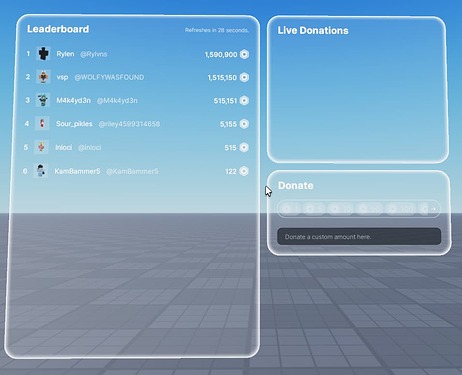Select the display name Sour_pikles

pyautogui.click(x=74, y=124)
